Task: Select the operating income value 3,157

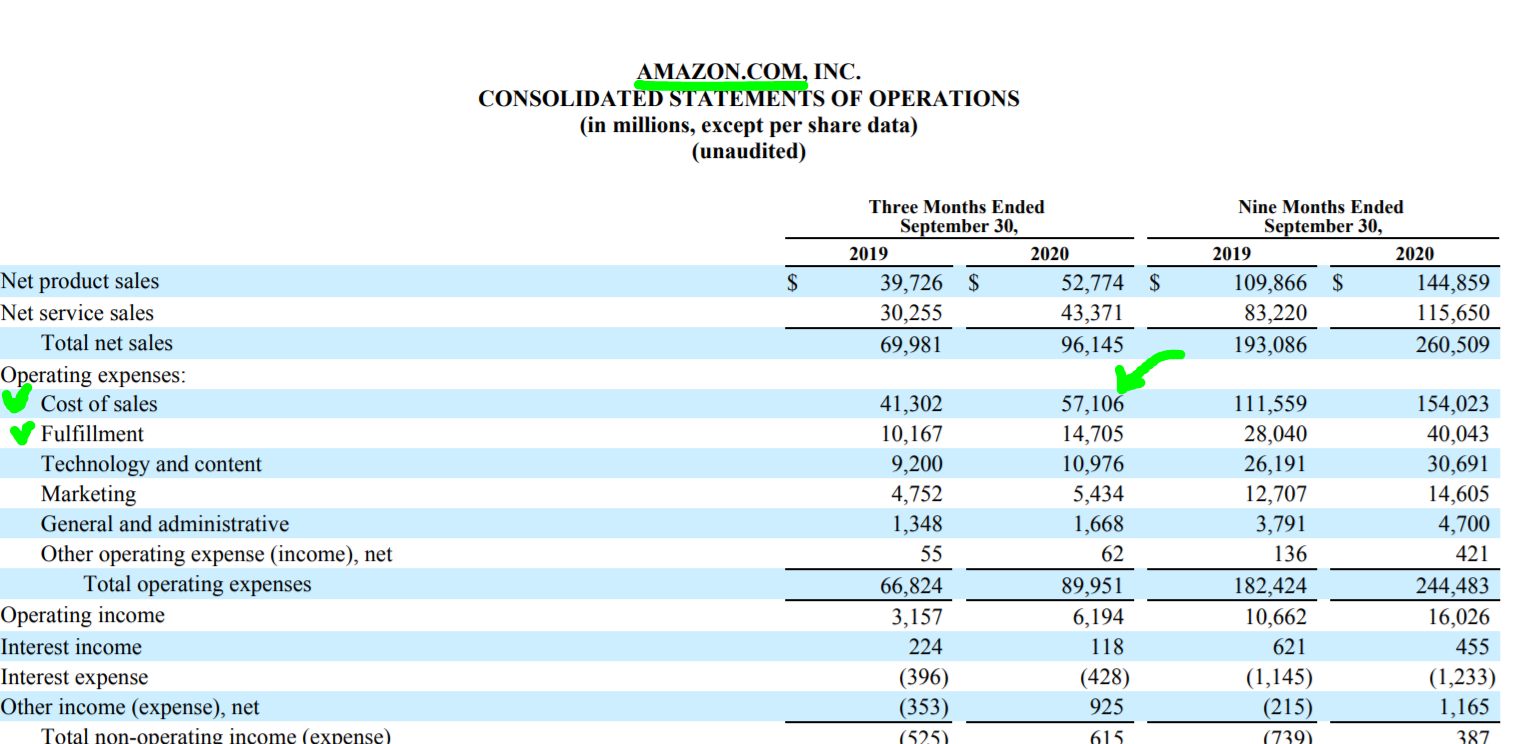Action: [x=916, y=616]
